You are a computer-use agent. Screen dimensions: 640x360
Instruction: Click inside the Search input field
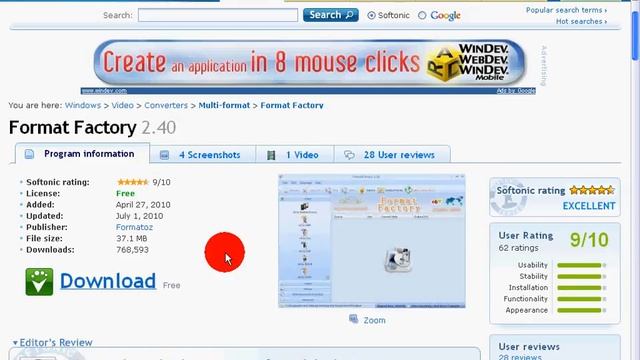(218, 16)
